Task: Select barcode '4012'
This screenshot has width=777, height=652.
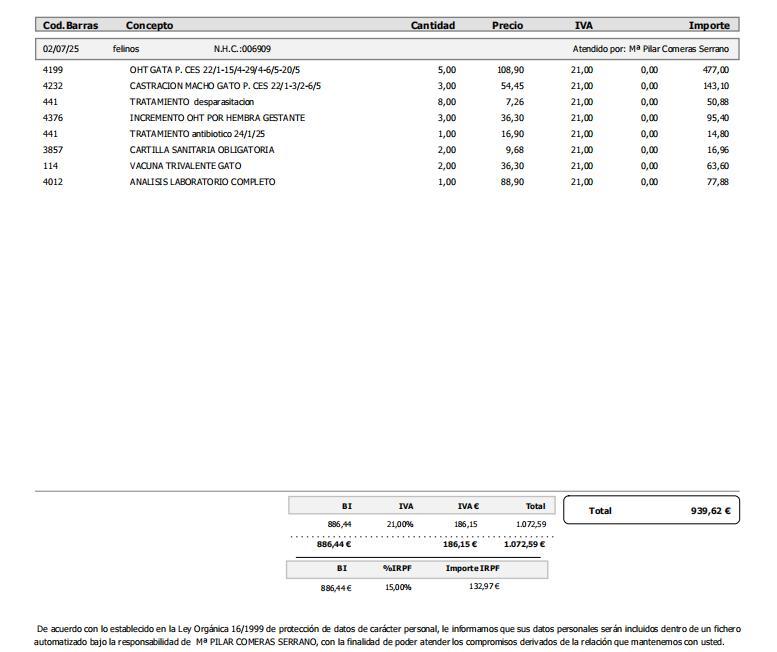Action: coord(53,182)
